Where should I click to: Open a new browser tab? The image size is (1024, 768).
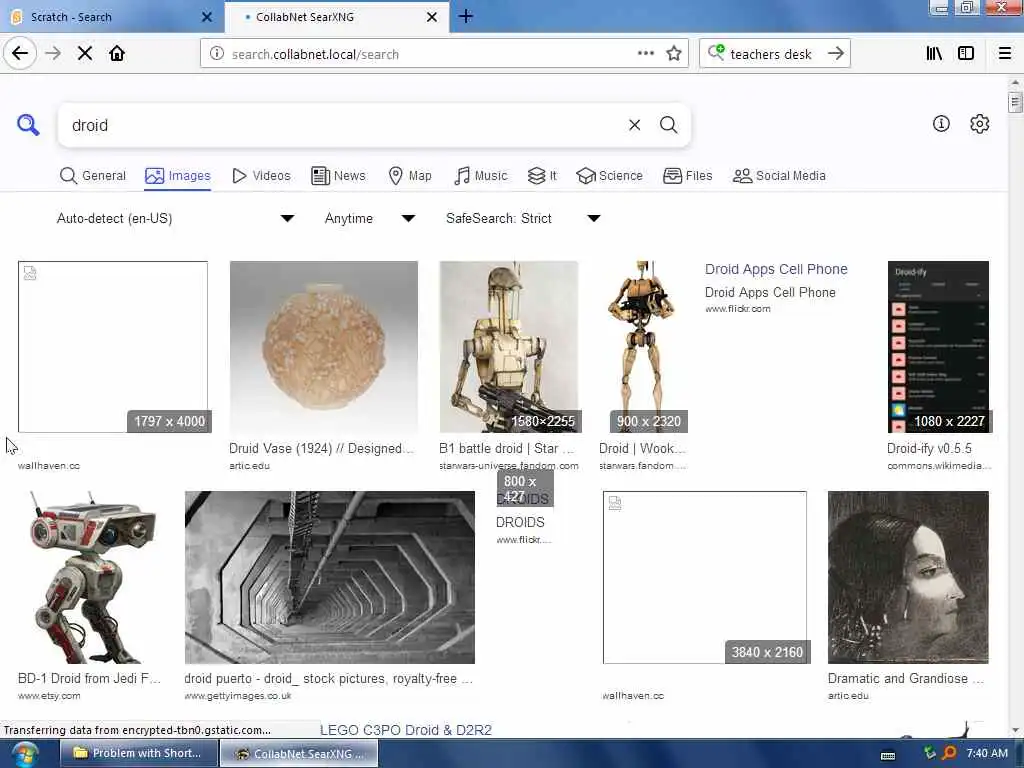click(466, 16)
